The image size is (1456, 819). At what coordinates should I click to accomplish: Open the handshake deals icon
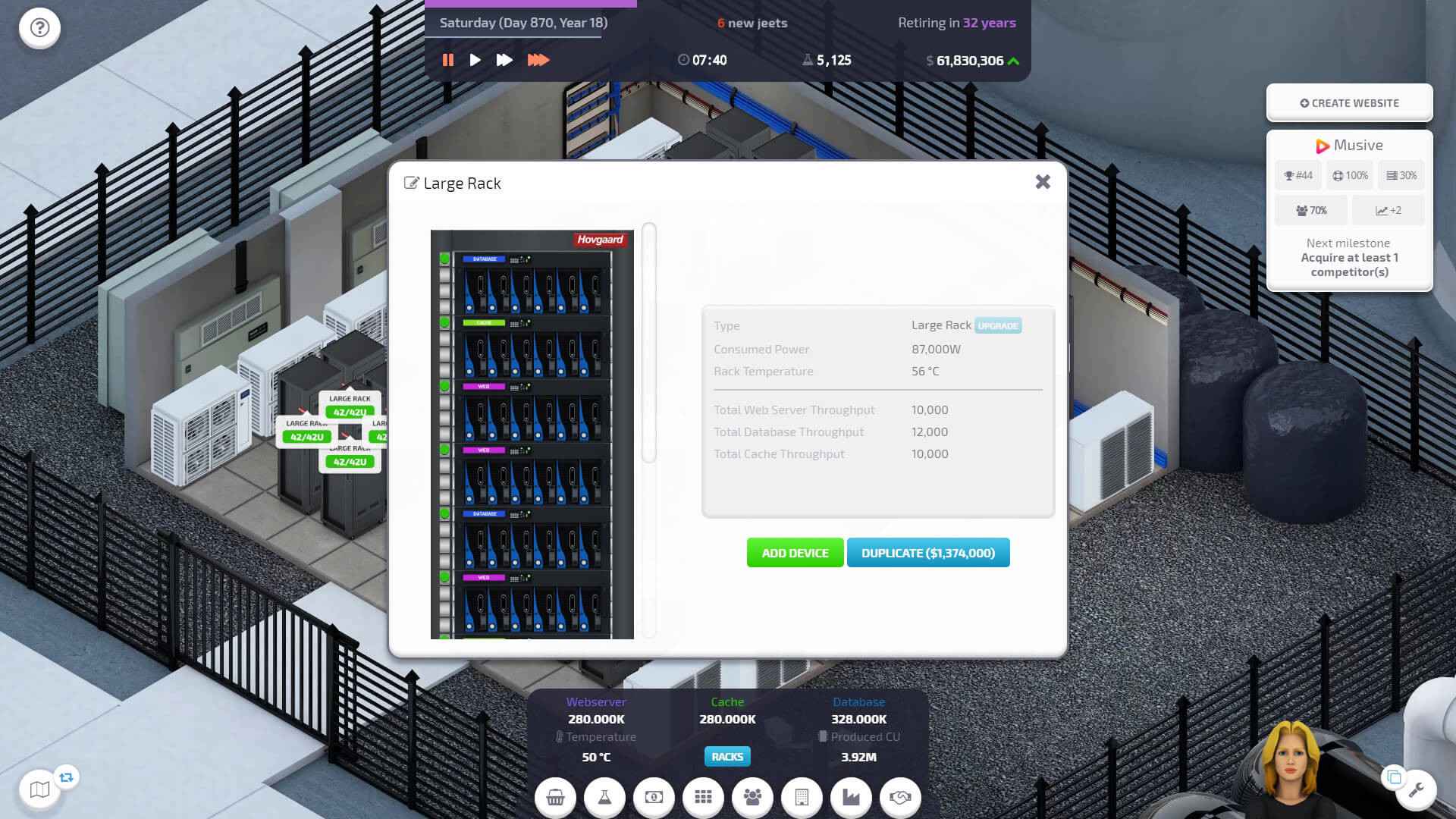(900, 797)
